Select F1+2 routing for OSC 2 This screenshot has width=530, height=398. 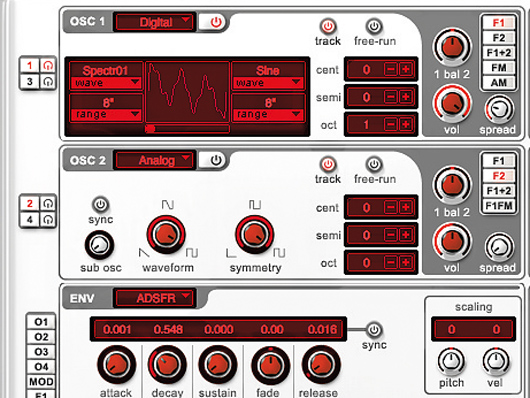499,191
